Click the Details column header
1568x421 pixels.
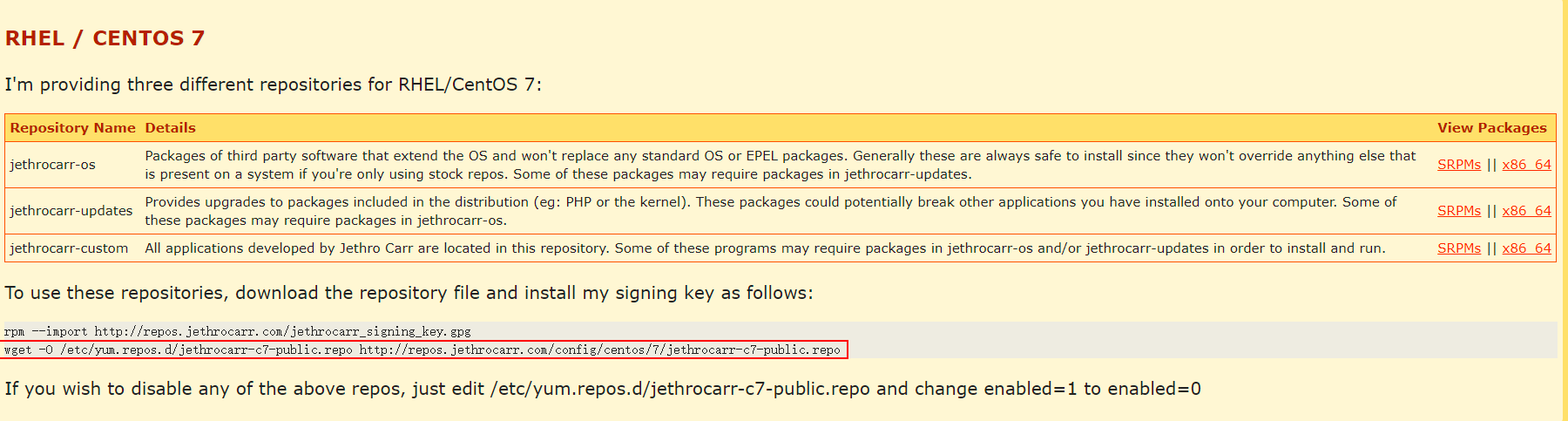coord(170,128)
